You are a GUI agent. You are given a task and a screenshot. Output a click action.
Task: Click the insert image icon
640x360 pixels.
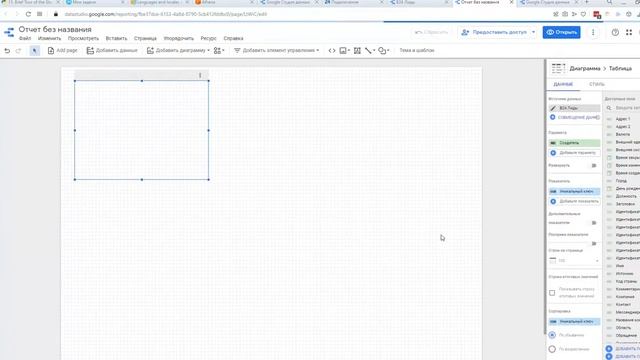click(x=344, y=51)
